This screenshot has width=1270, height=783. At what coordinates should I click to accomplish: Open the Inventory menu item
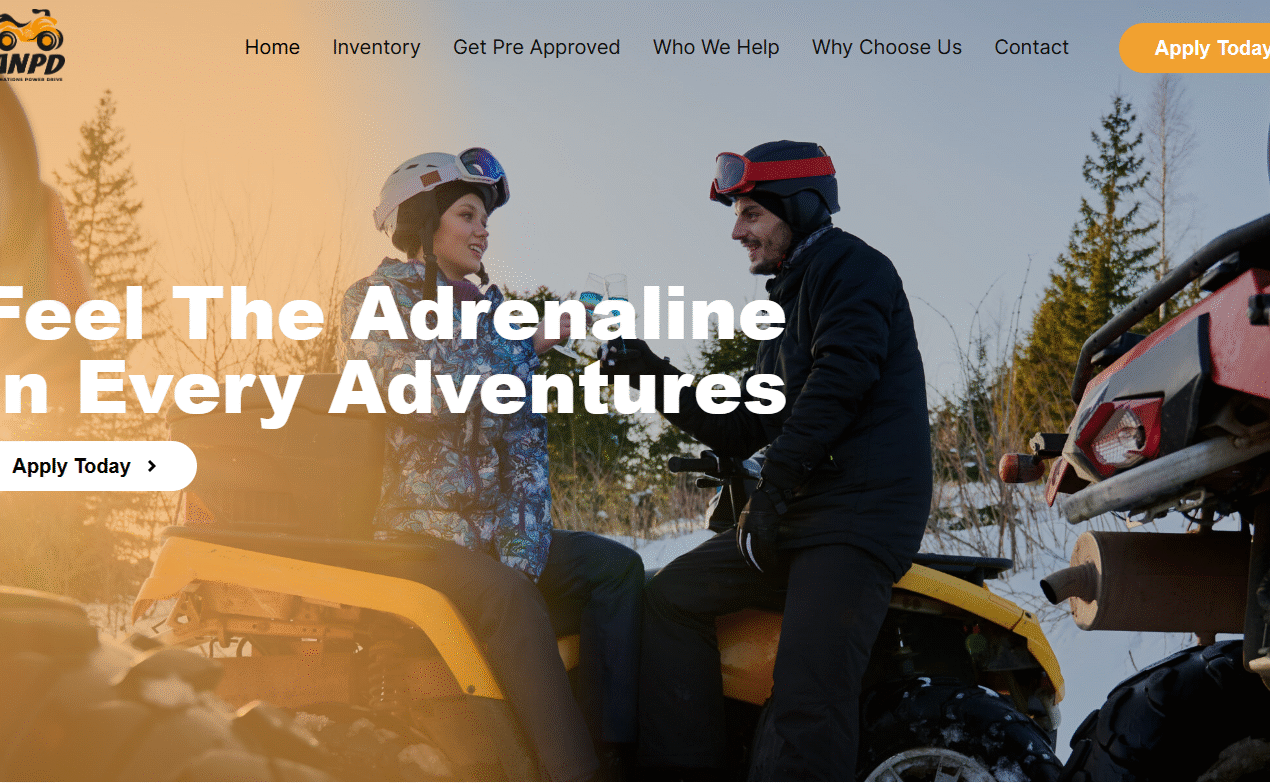tap(376, 47)
